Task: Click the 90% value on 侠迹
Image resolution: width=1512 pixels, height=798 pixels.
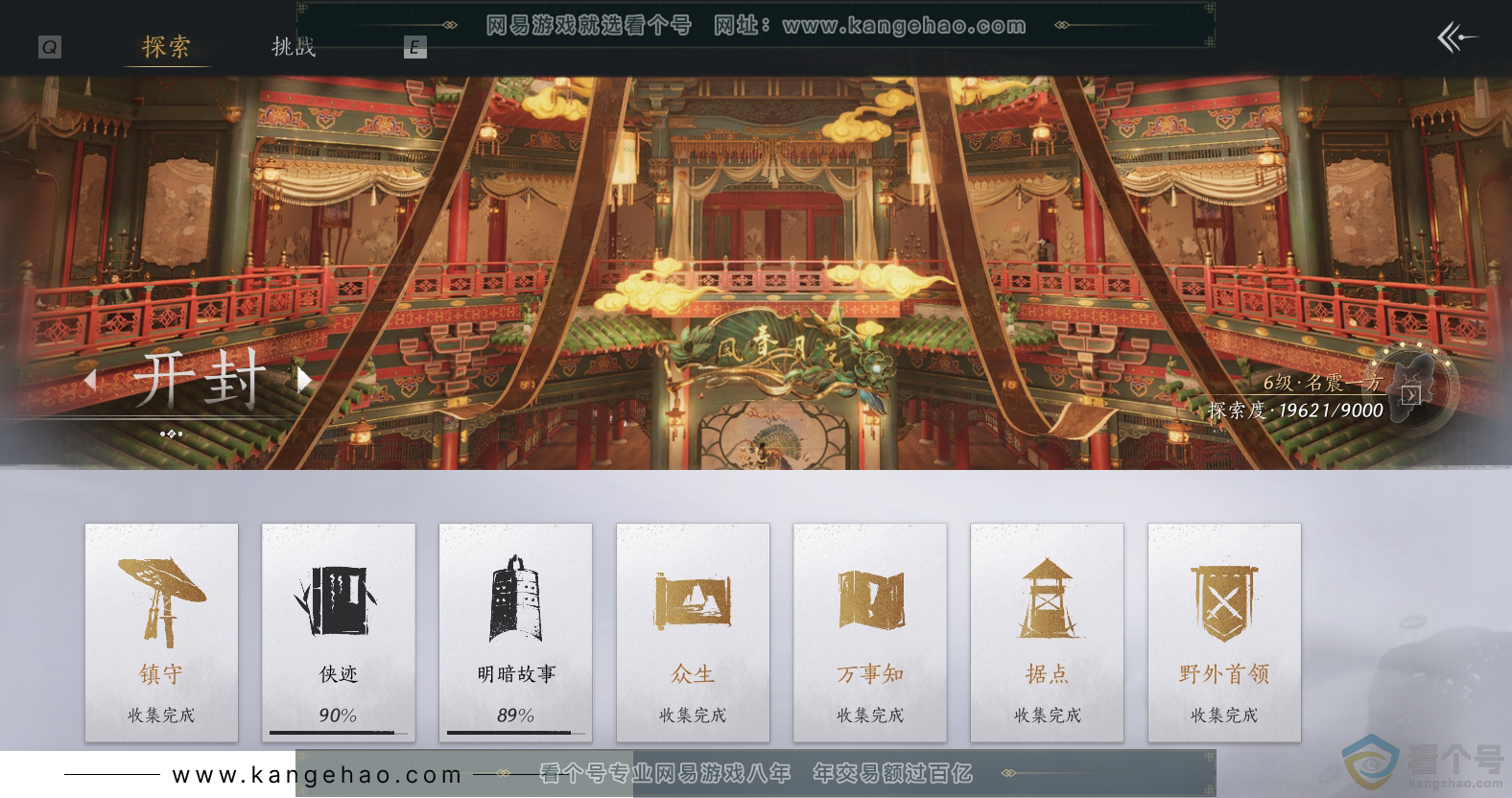Action: click(338, 716)
